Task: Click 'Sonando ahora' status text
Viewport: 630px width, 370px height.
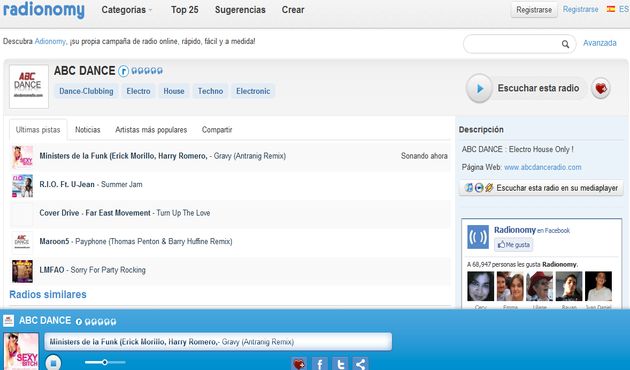Action: [x=424, y=156]
